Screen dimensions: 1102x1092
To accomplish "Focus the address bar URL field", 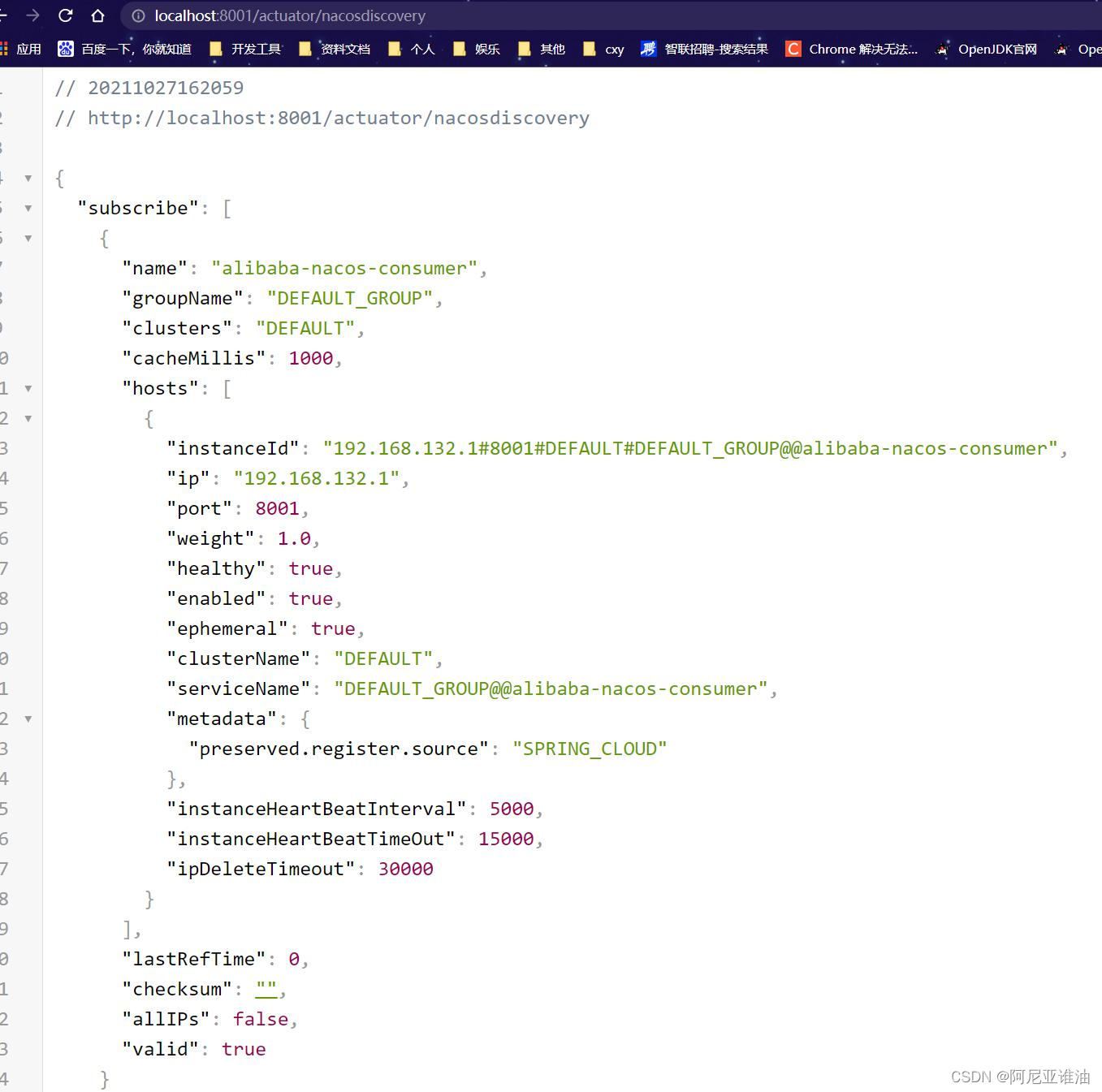I will pyautogui.click(x=609, y=16).
